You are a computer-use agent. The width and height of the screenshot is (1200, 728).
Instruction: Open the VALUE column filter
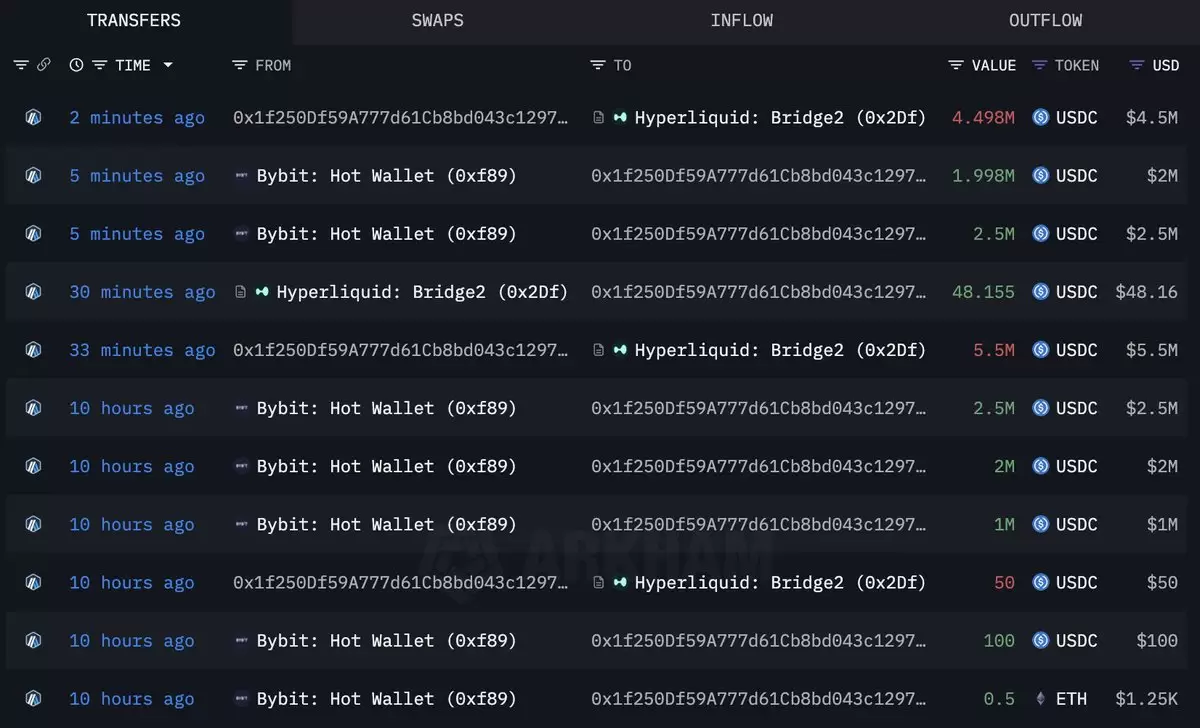[956, 65]
